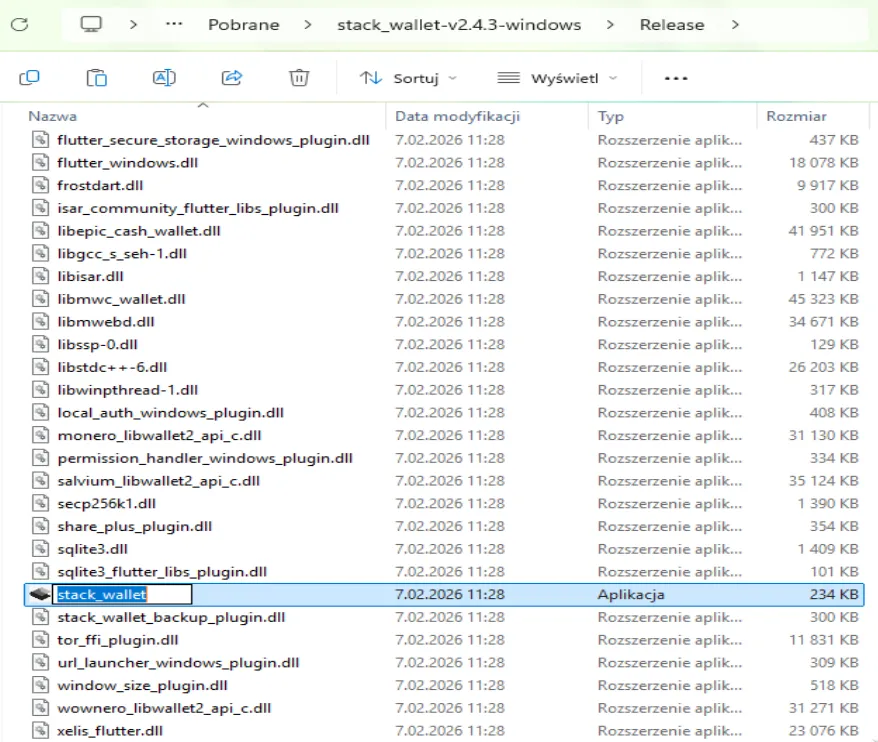Click the Copy toolbar icon
878x742 pixels.
(x=29, y=77)
